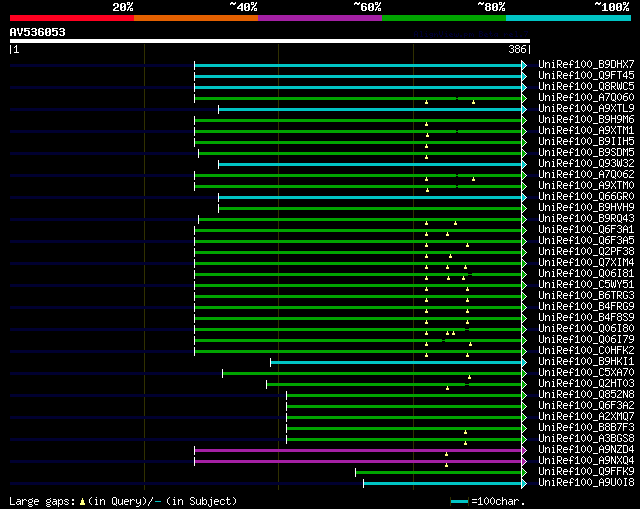Select the UniRef100_Q06I80 label
This screenshot has width=640, height=509.
click(x=586, y=329)
